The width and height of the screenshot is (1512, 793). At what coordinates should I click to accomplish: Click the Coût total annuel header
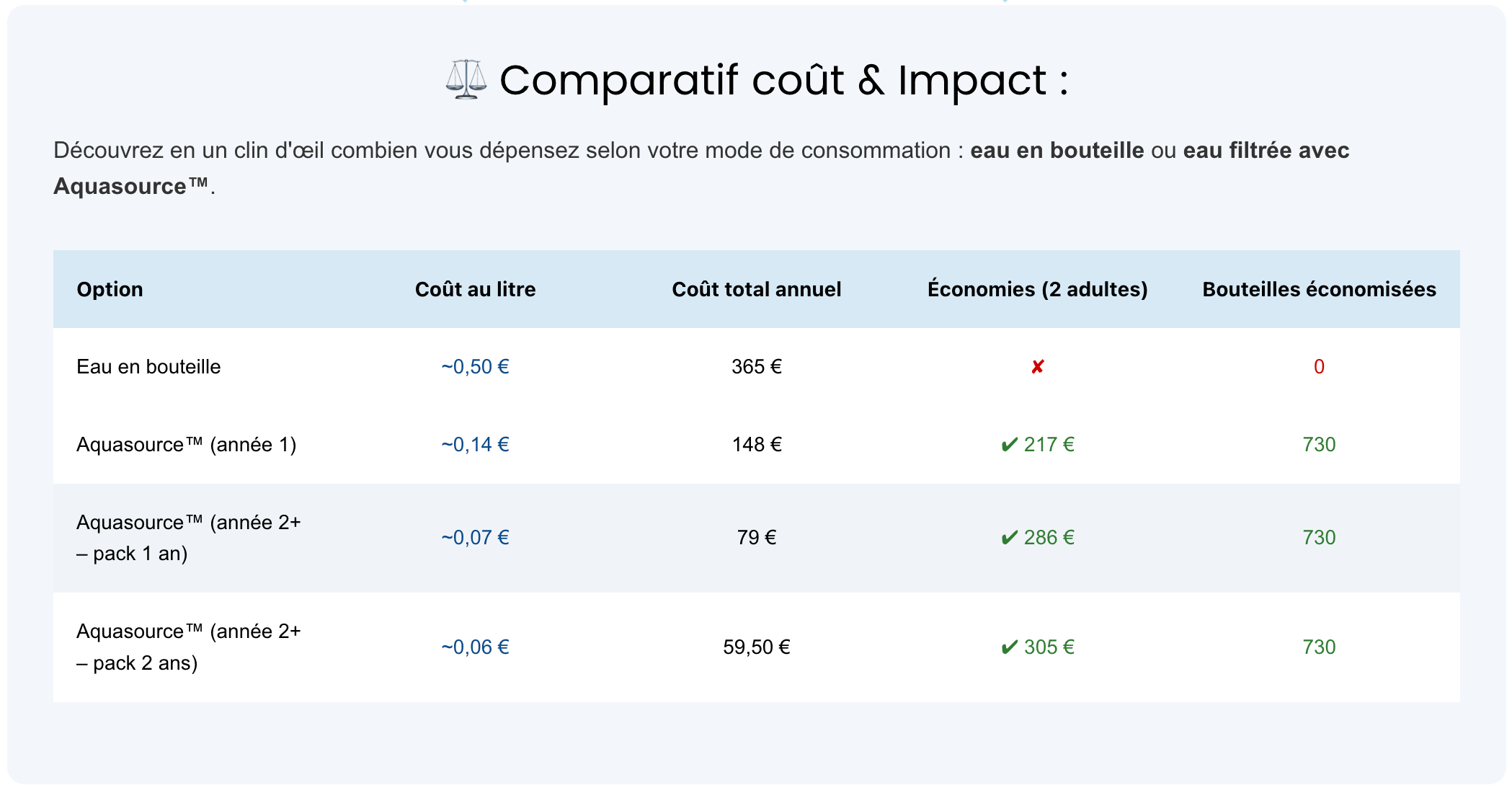click(756, 289)
